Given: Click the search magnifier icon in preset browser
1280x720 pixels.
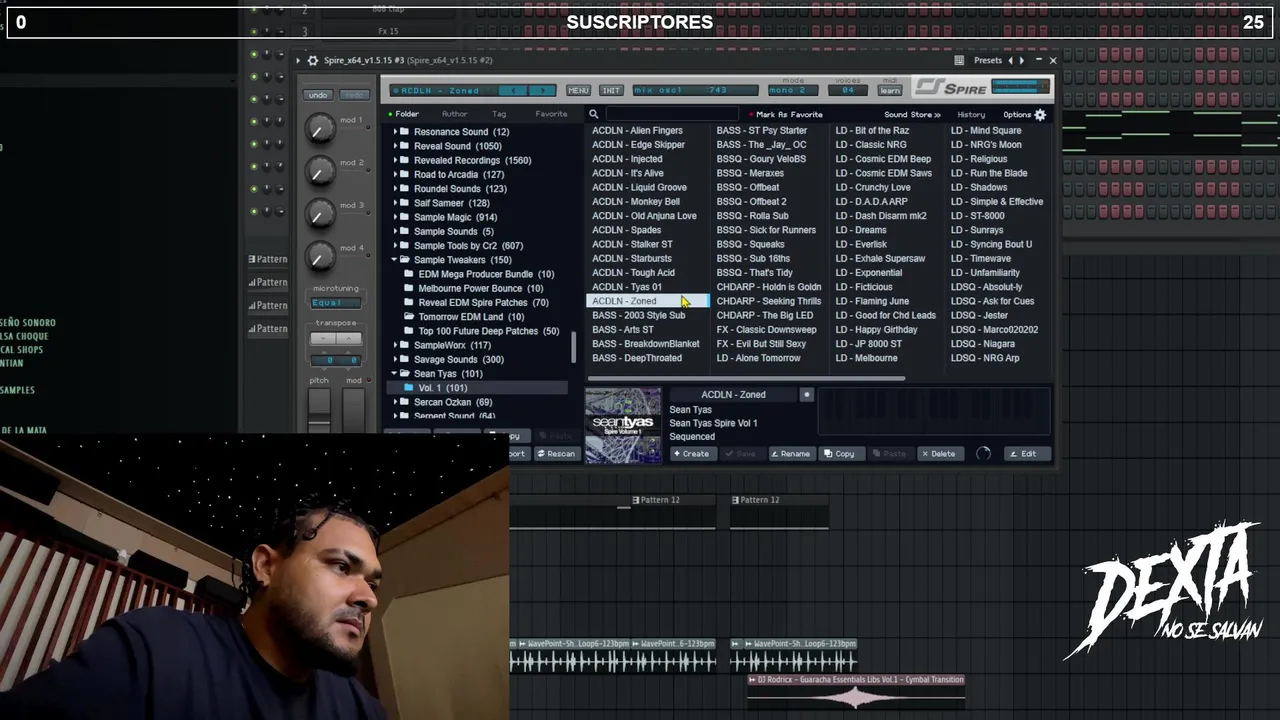Looking at the screenshot, I should (593, 115).
